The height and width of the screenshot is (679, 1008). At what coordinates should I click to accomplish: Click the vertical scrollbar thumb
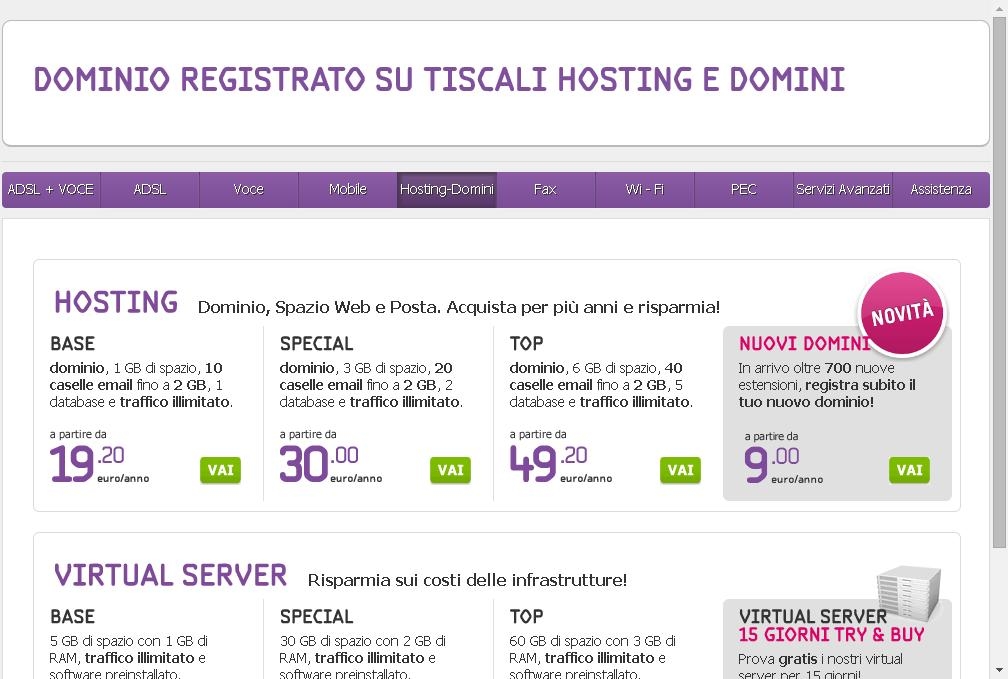pyautogui.click(x=1000, y=283)
